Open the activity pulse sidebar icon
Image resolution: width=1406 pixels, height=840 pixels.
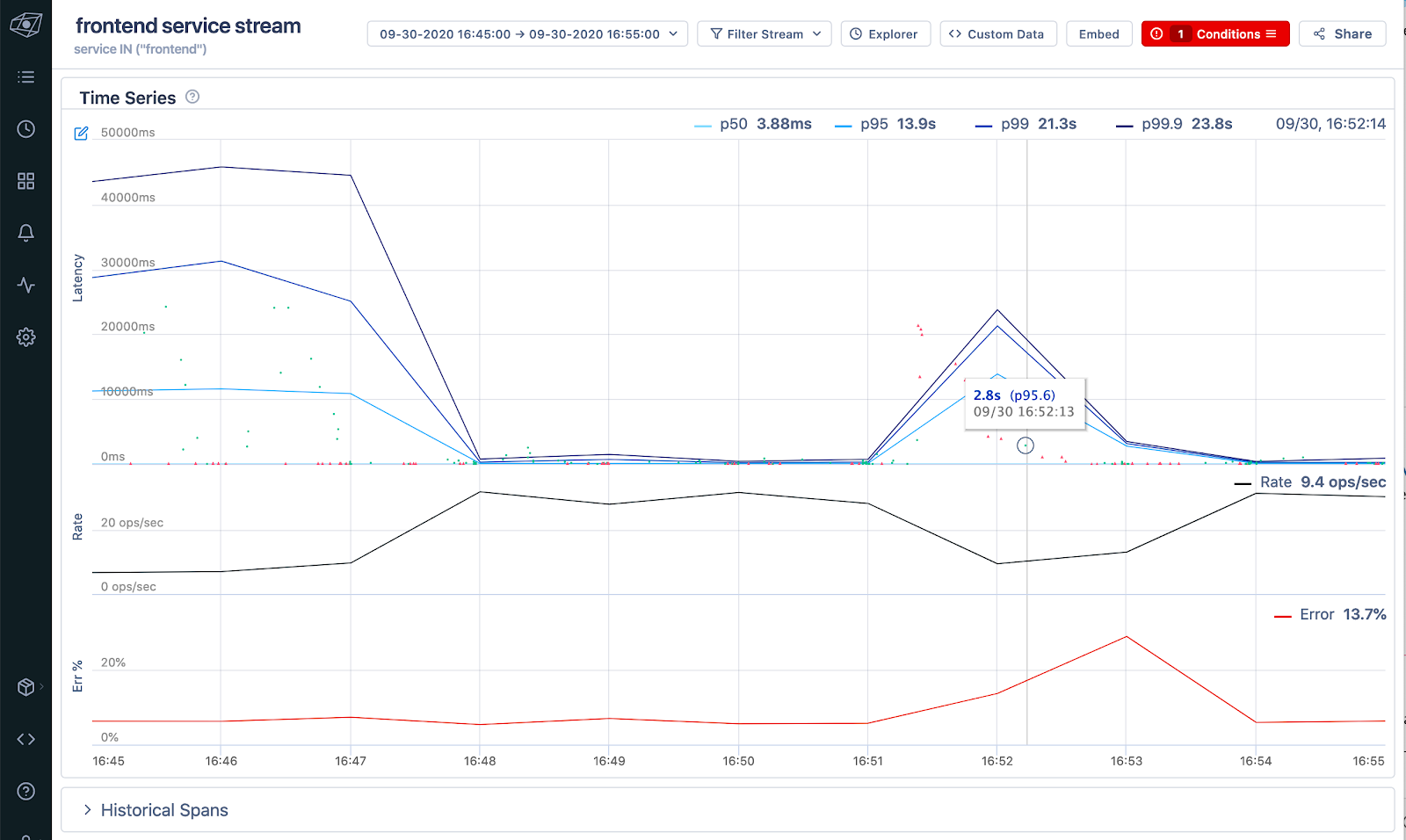pyautogui.click(x=25, y=285)
